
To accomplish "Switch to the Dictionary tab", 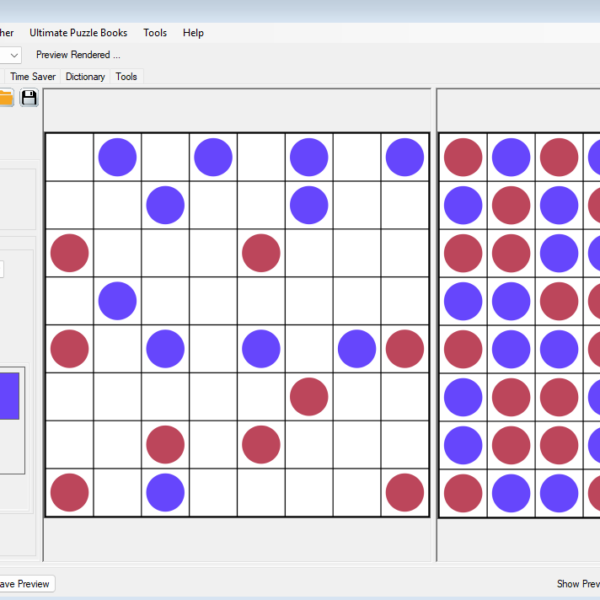I will [x=85, y=76].
